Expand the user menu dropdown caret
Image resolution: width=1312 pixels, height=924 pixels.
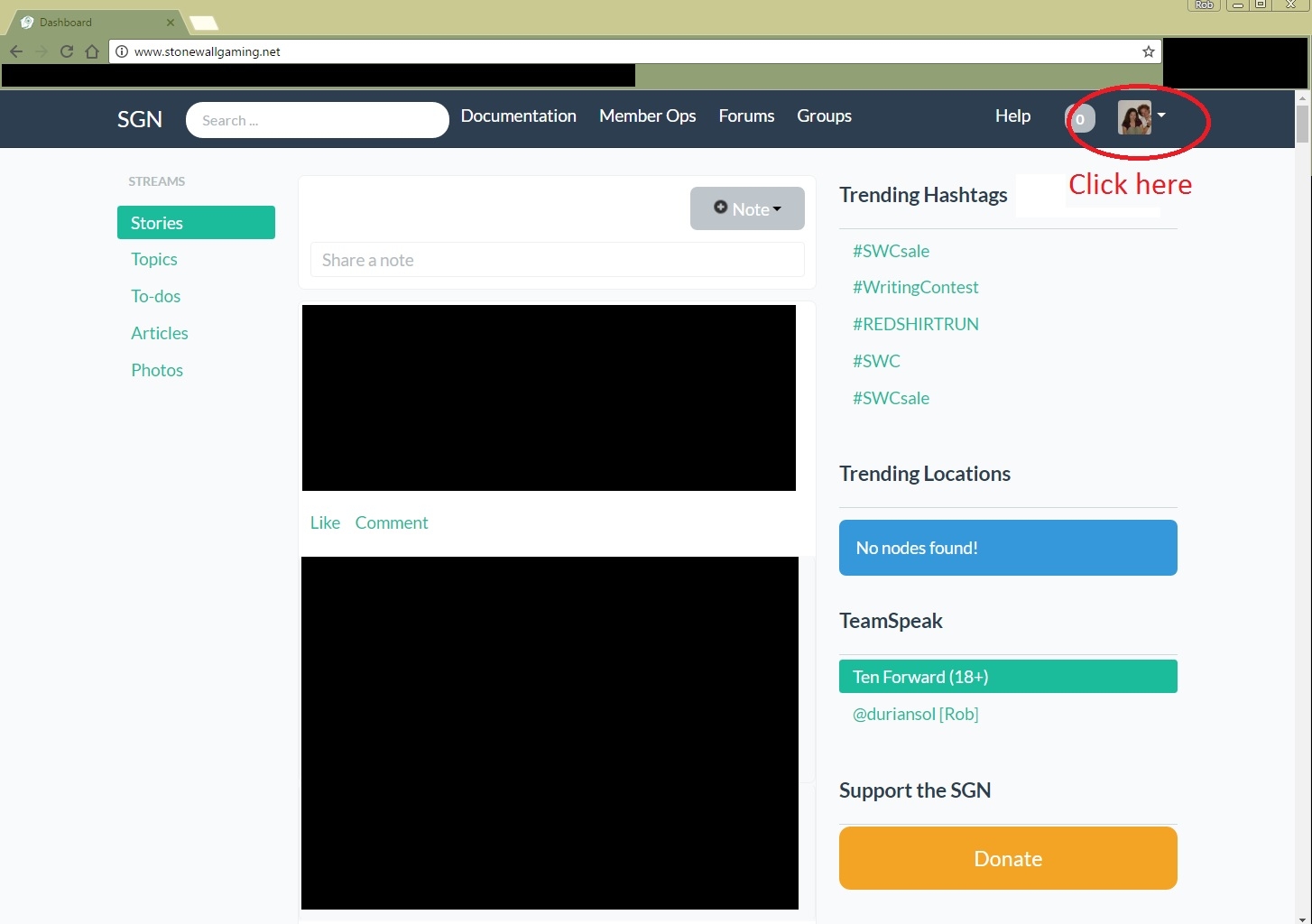1161,115
